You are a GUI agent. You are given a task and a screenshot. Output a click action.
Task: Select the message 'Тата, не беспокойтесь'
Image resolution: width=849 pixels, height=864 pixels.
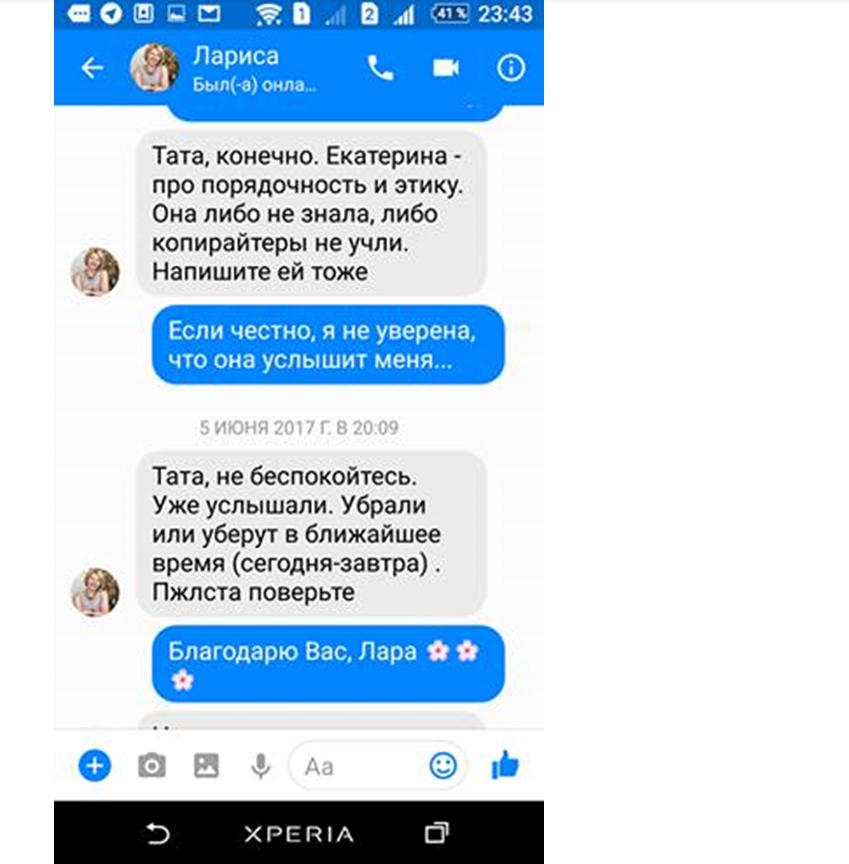tap(311, 533)
